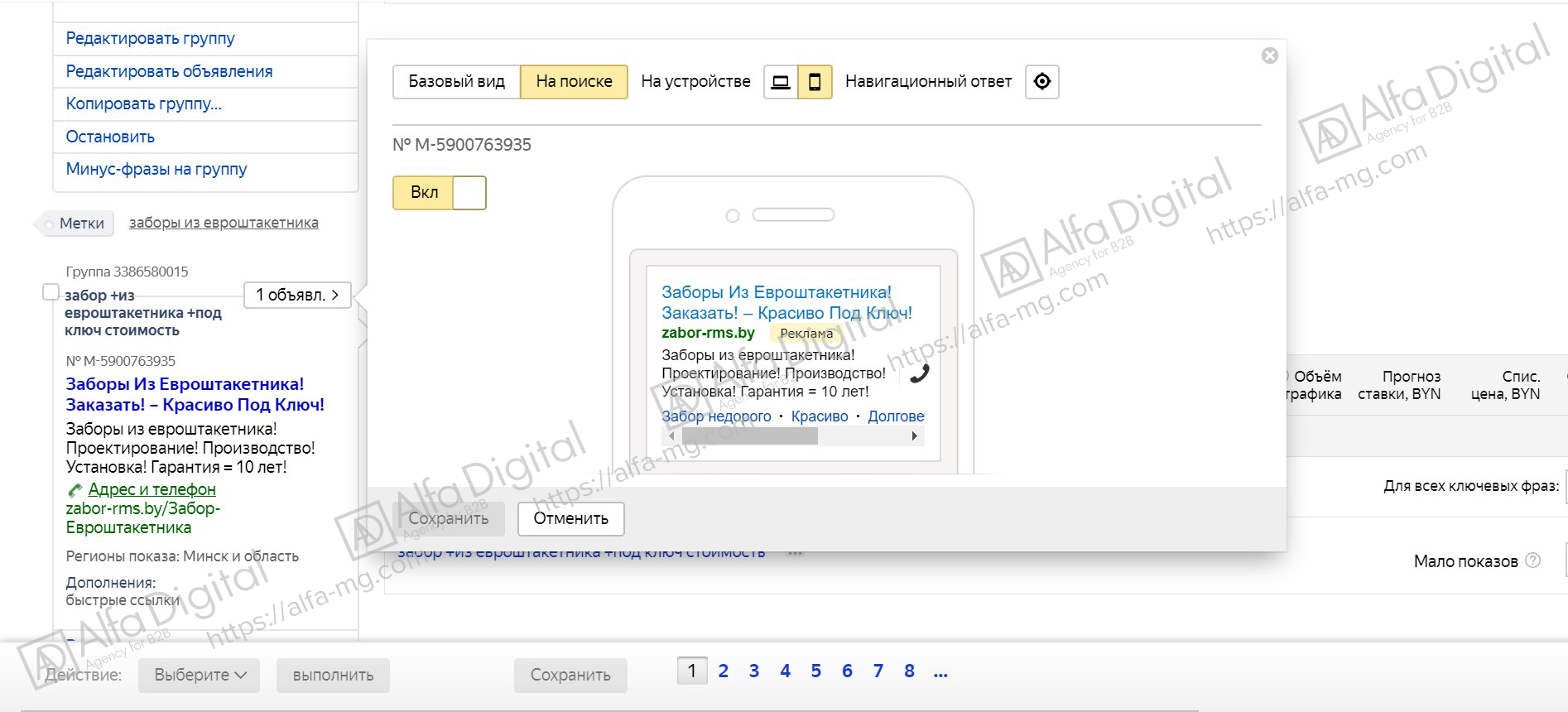Viewport: 1568px width, 712px height.
Task: Open the Выберите action dropdown
Action: click(199, 675)
